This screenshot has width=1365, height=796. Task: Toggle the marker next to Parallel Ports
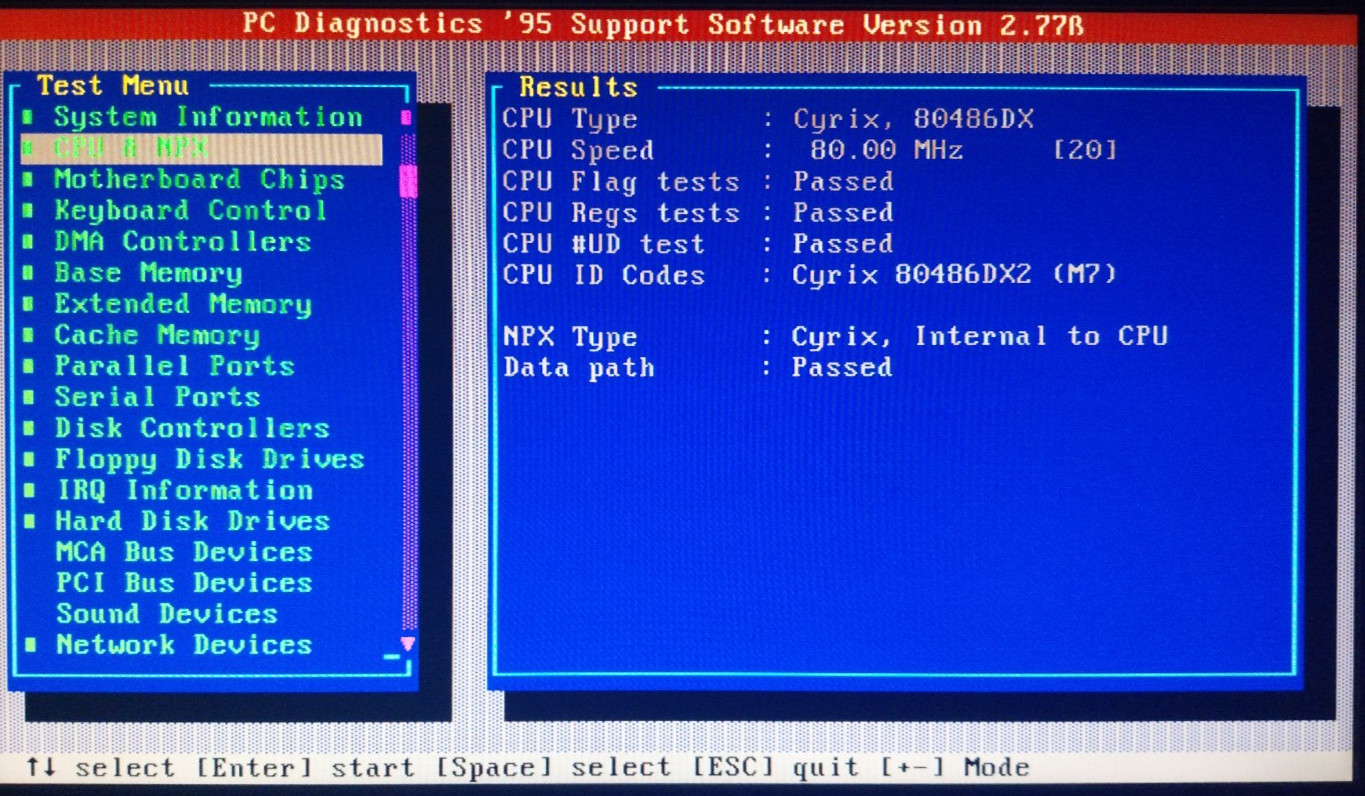point(29,367)
